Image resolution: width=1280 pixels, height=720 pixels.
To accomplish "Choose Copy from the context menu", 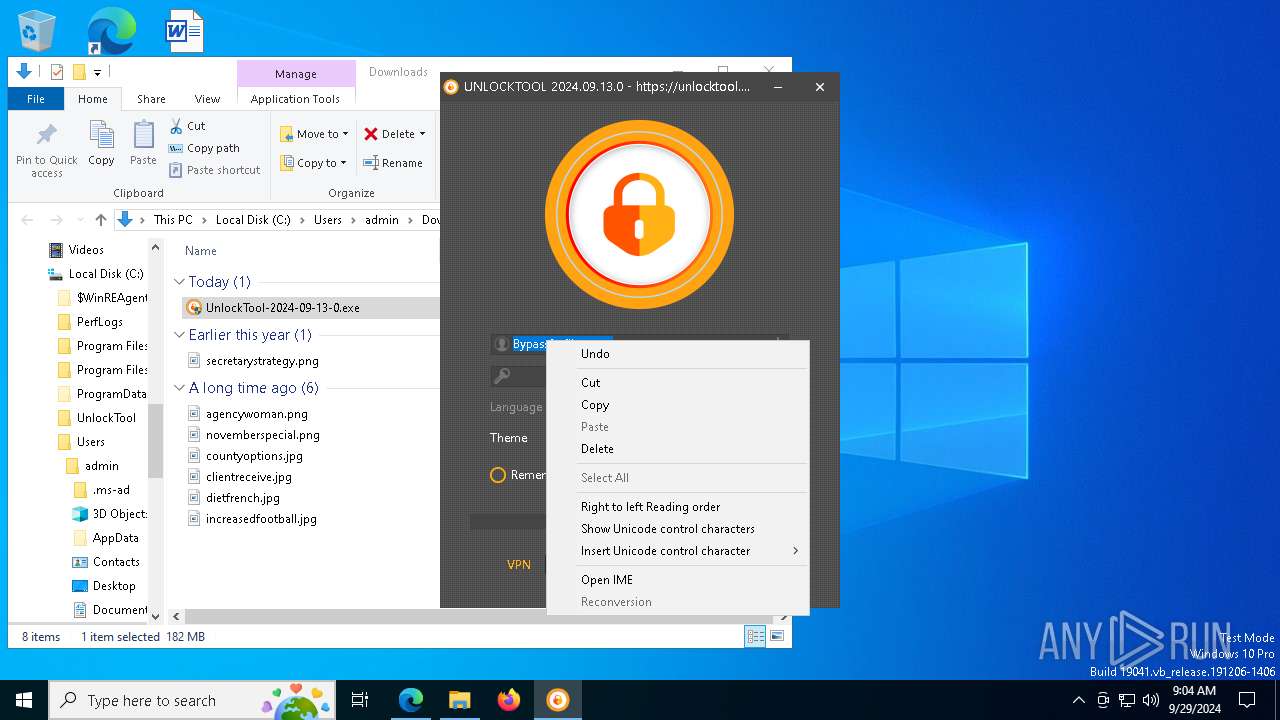I will (x=678, y=405).
